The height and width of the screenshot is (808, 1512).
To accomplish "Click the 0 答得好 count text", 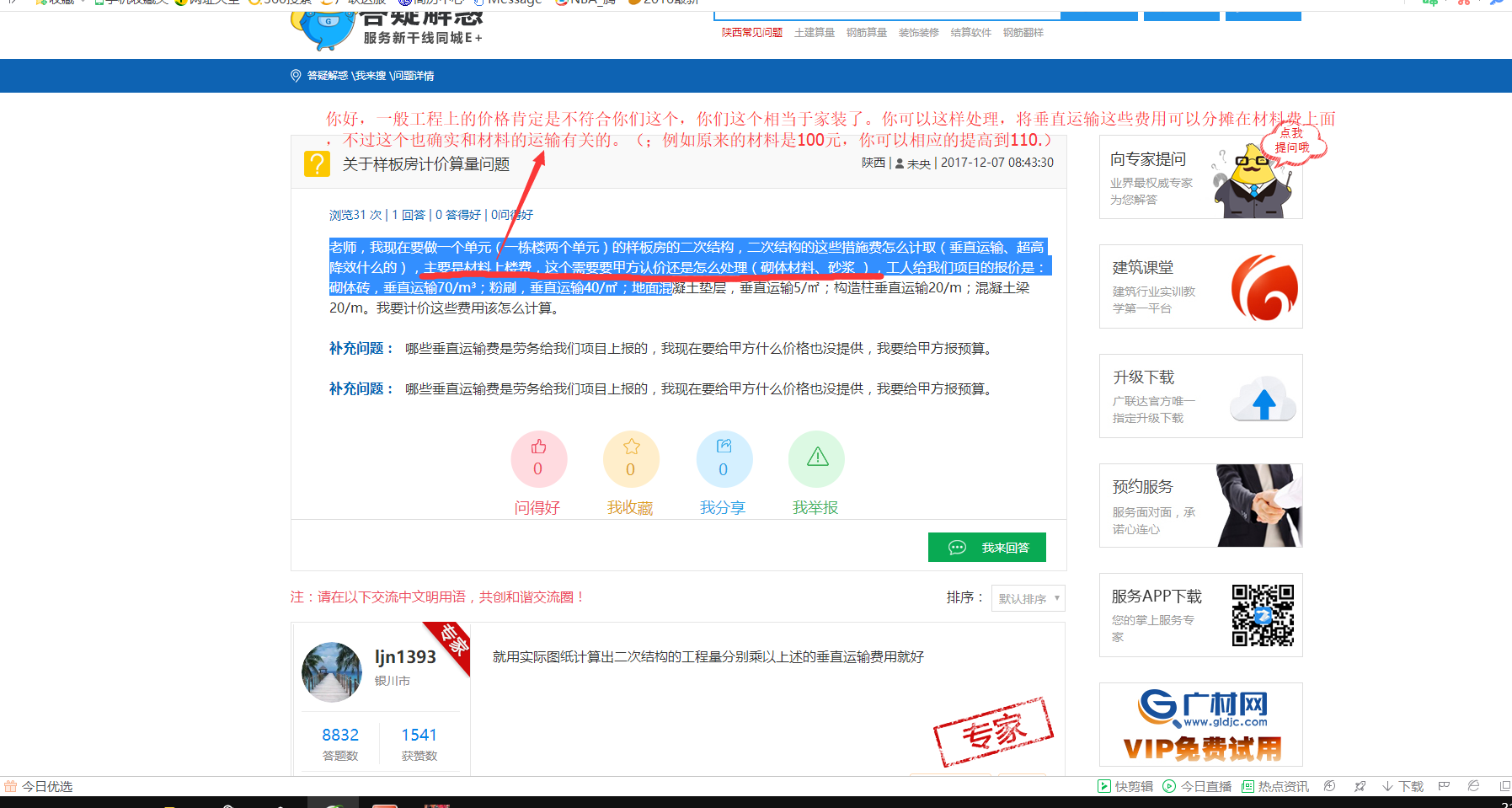I will point(458,215).
